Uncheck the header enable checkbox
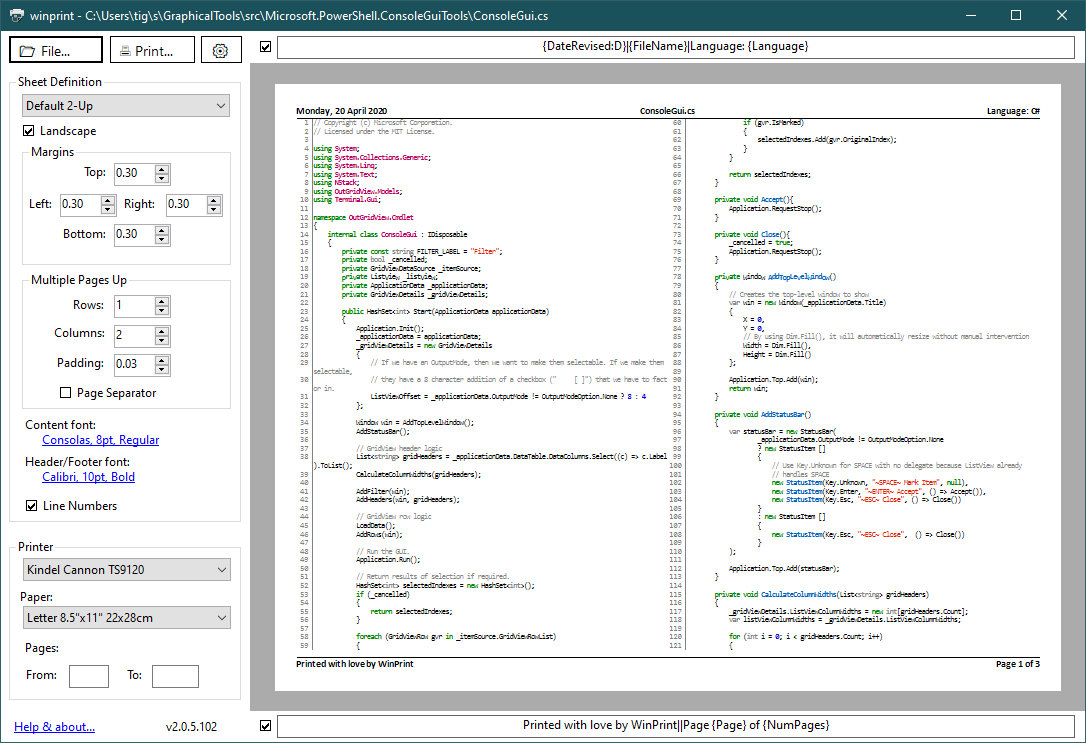This screenshot has width=1086, height=743. point(265,47)
